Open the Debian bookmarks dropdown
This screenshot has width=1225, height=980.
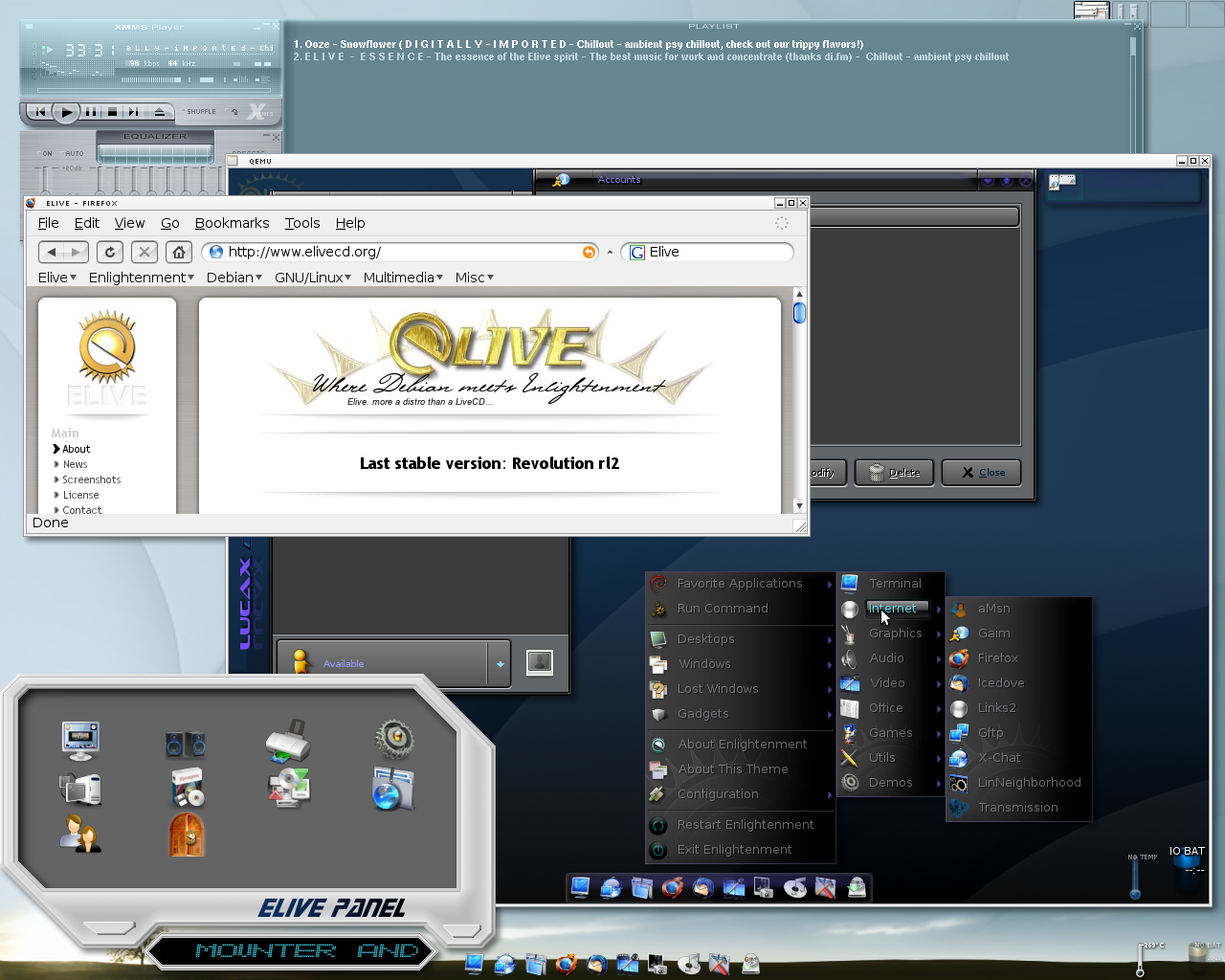coord(234,278)
